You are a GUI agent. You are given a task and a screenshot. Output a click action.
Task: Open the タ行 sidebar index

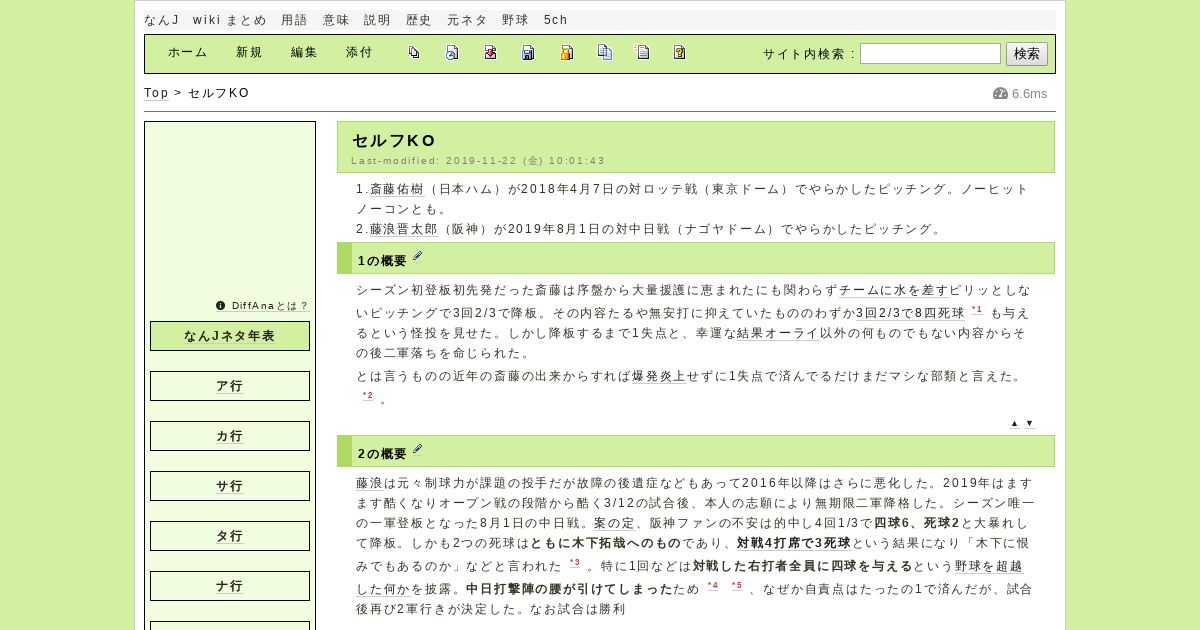click(230, 536)
